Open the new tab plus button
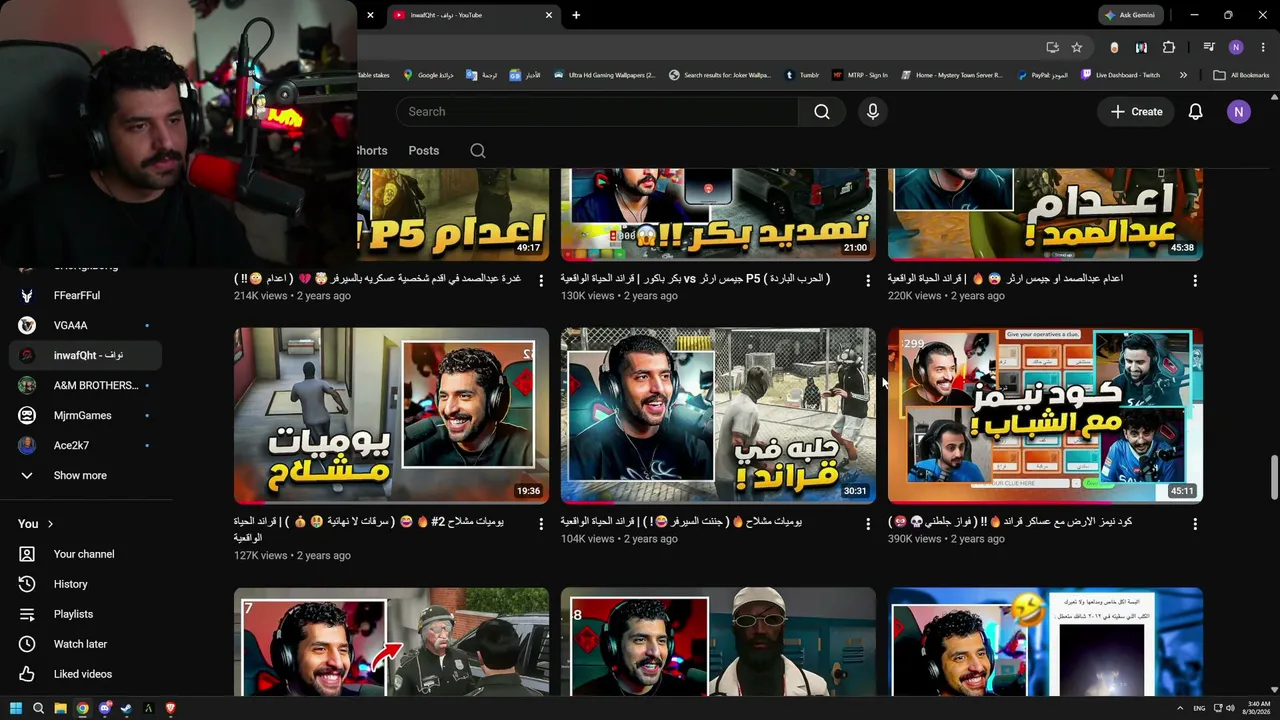Screen dimensions: 1280x720 [x=576, y=15]
